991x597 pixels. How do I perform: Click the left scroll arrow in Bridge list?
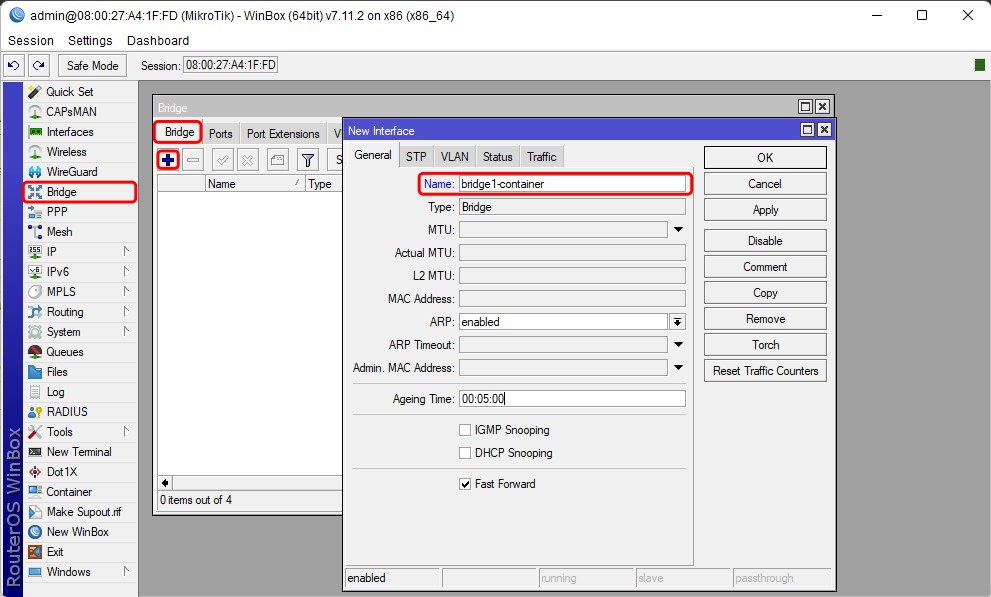coord(165,483)
